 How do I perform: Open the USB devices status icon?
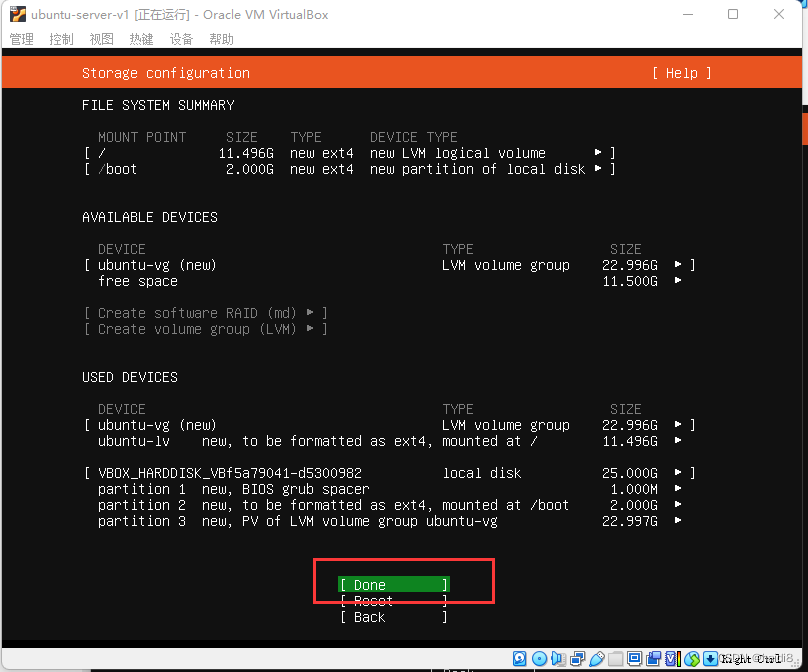[597, 659]
